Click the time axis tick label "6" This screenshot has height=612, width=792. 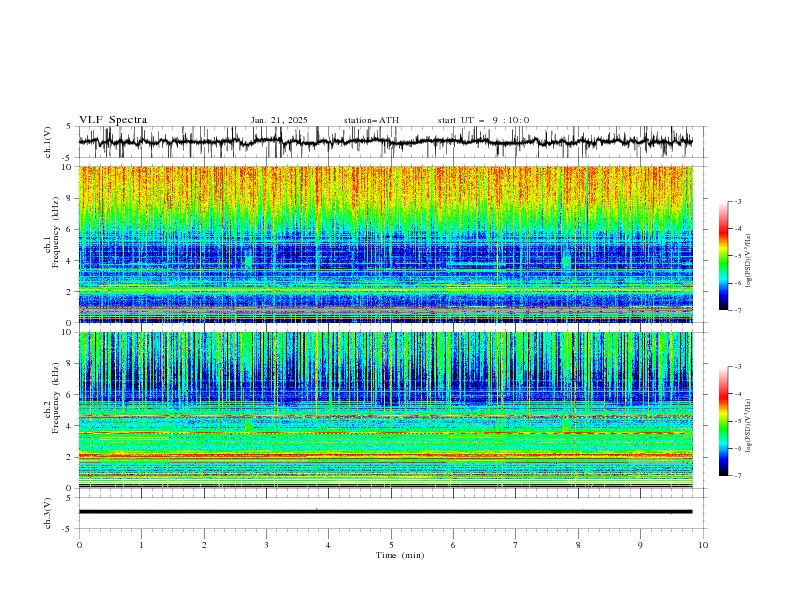pyautogui.click(x=453, y=545)
